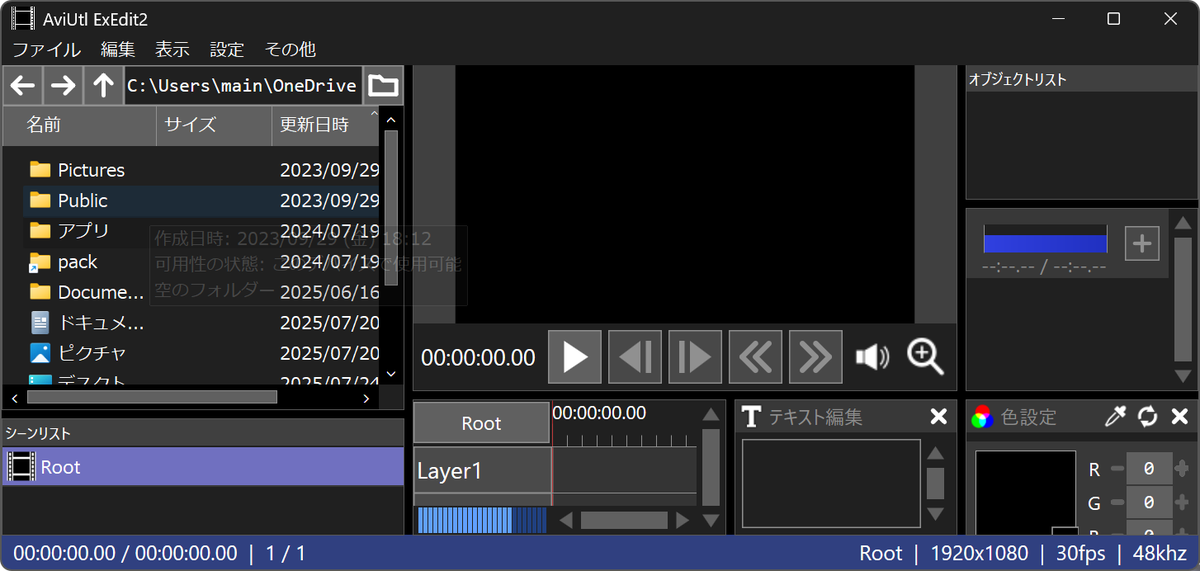Select the Public folder

[200, 201]
